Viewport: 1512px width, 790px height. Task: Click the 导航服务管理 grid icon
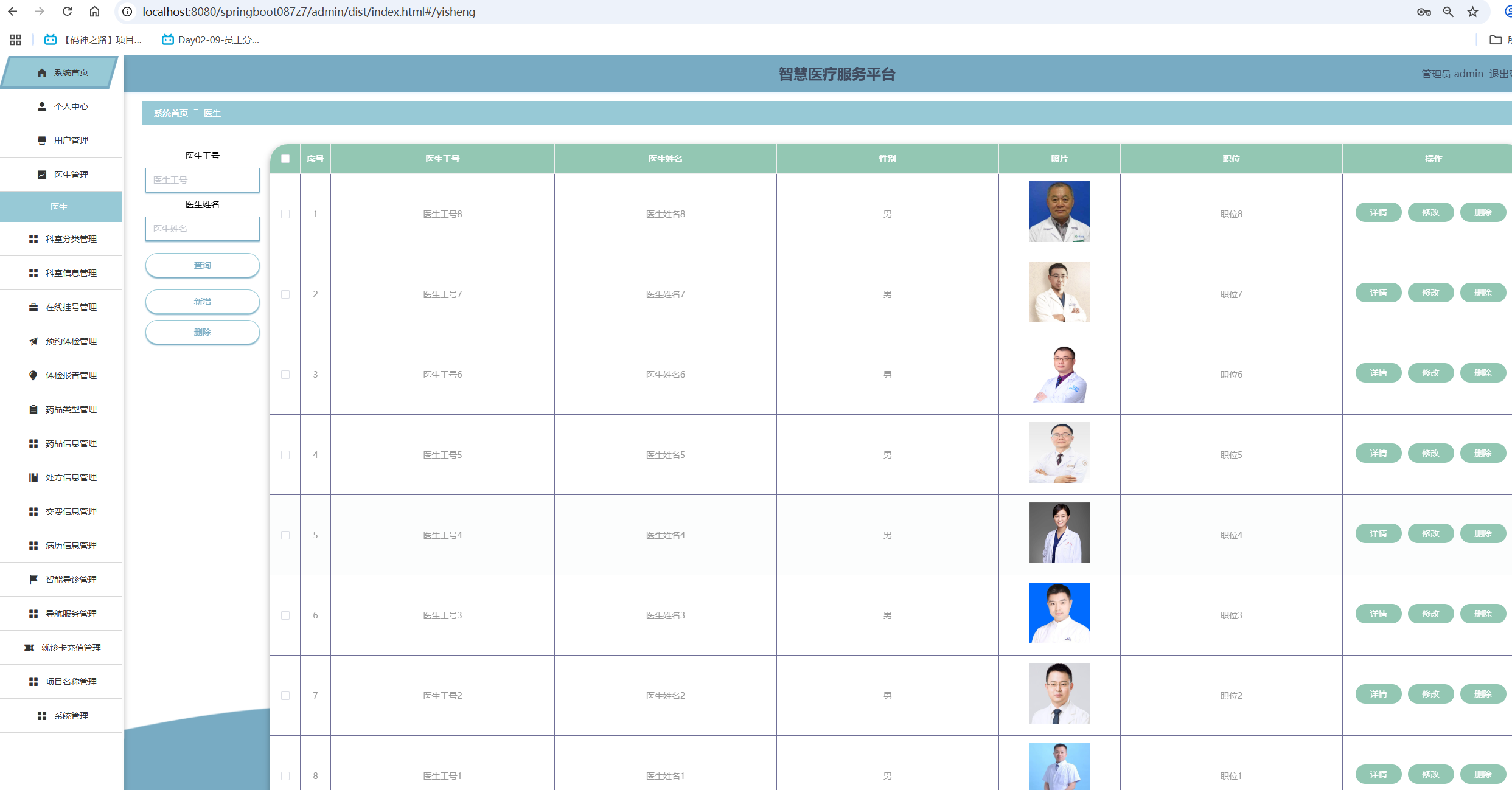click(33, 614)
